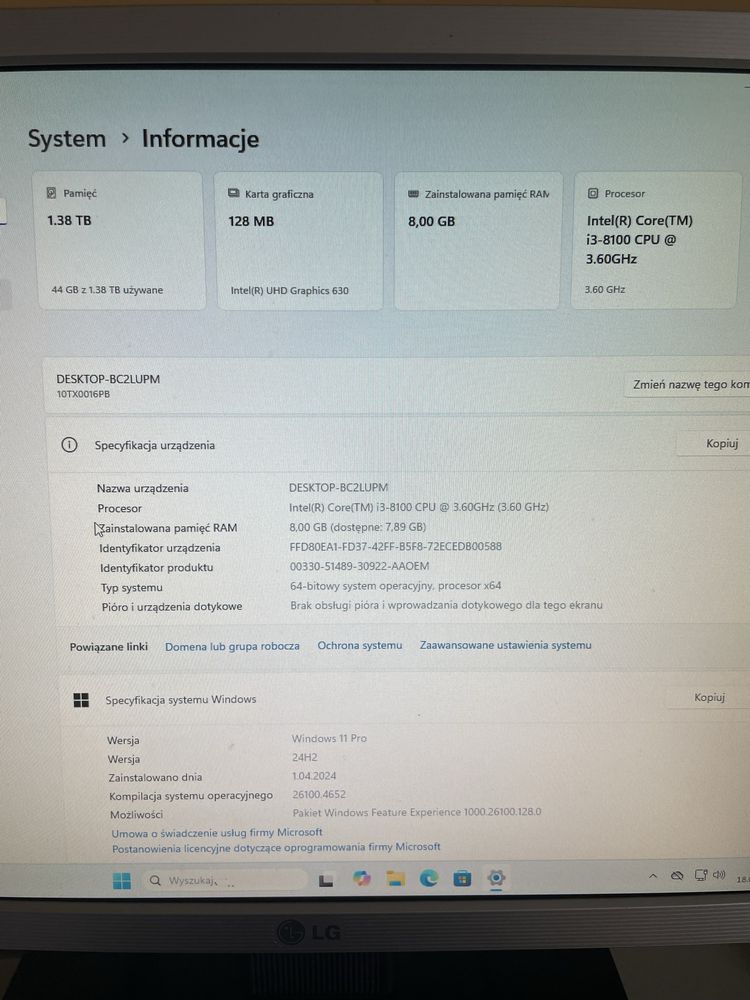750x1000 pixels.
Task: Click the cloud sync tray icon
Action: 677,876
